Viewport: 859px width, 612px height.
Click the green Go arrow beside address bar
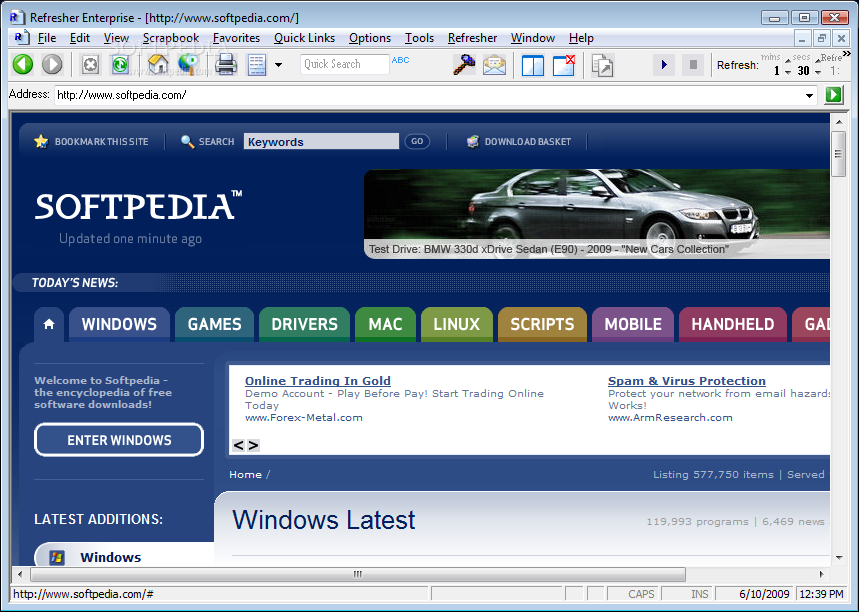coord(834,95)
